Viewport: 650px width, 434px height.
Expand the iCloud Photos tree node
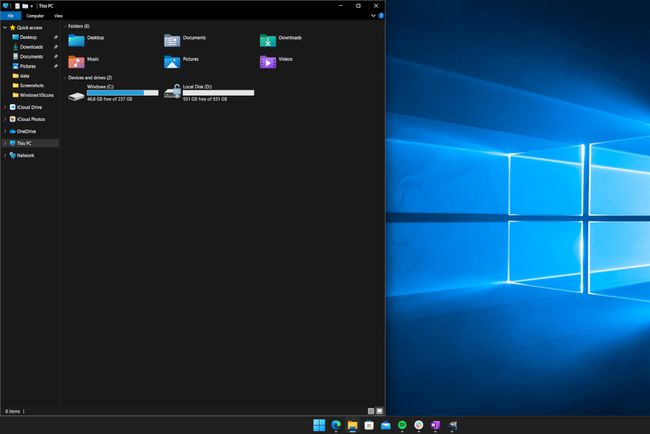click(x=5, y=119)
